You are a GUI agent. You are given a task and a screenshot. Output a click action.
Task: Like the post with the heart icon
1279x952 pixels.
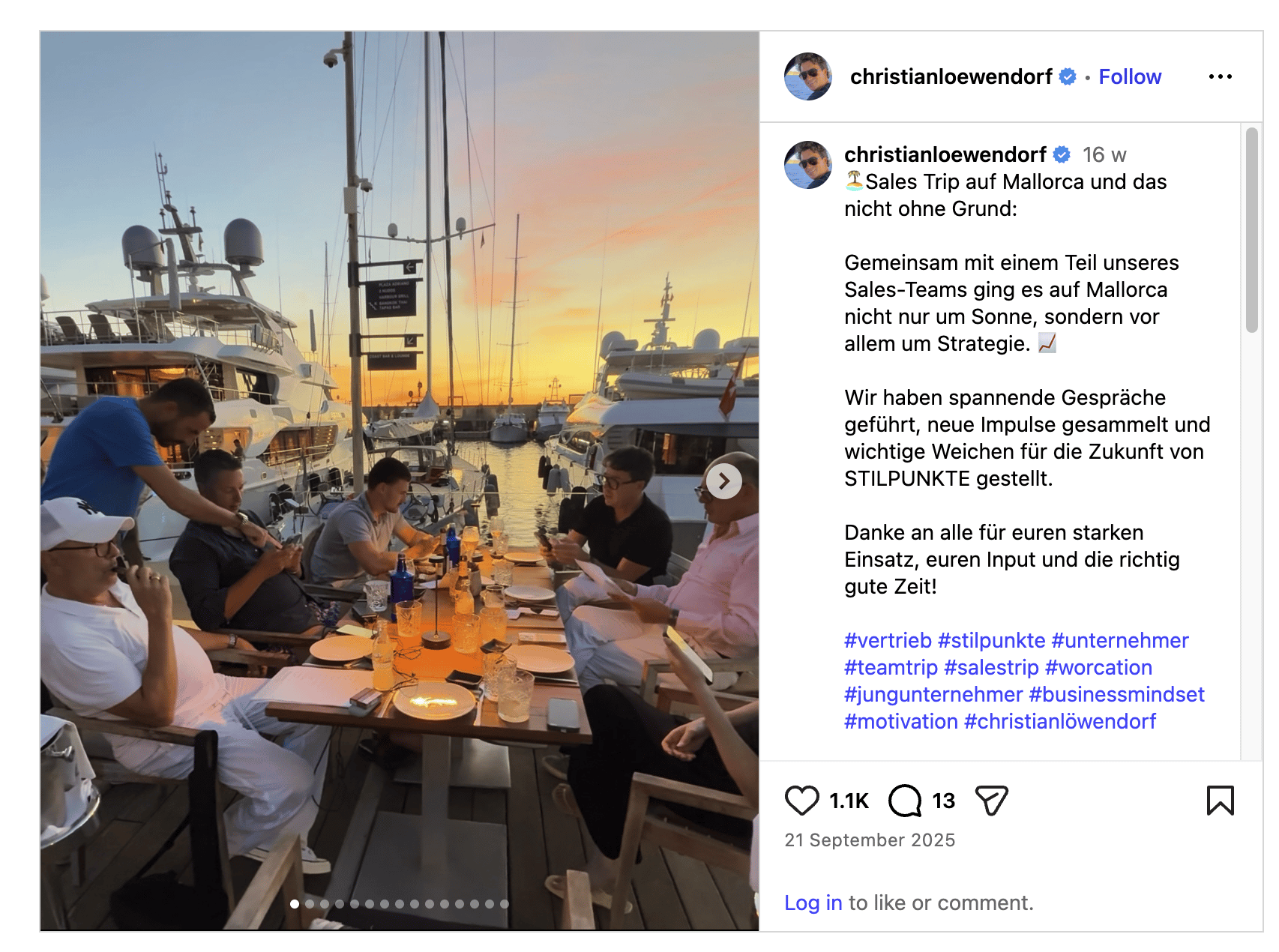(801, 801)
